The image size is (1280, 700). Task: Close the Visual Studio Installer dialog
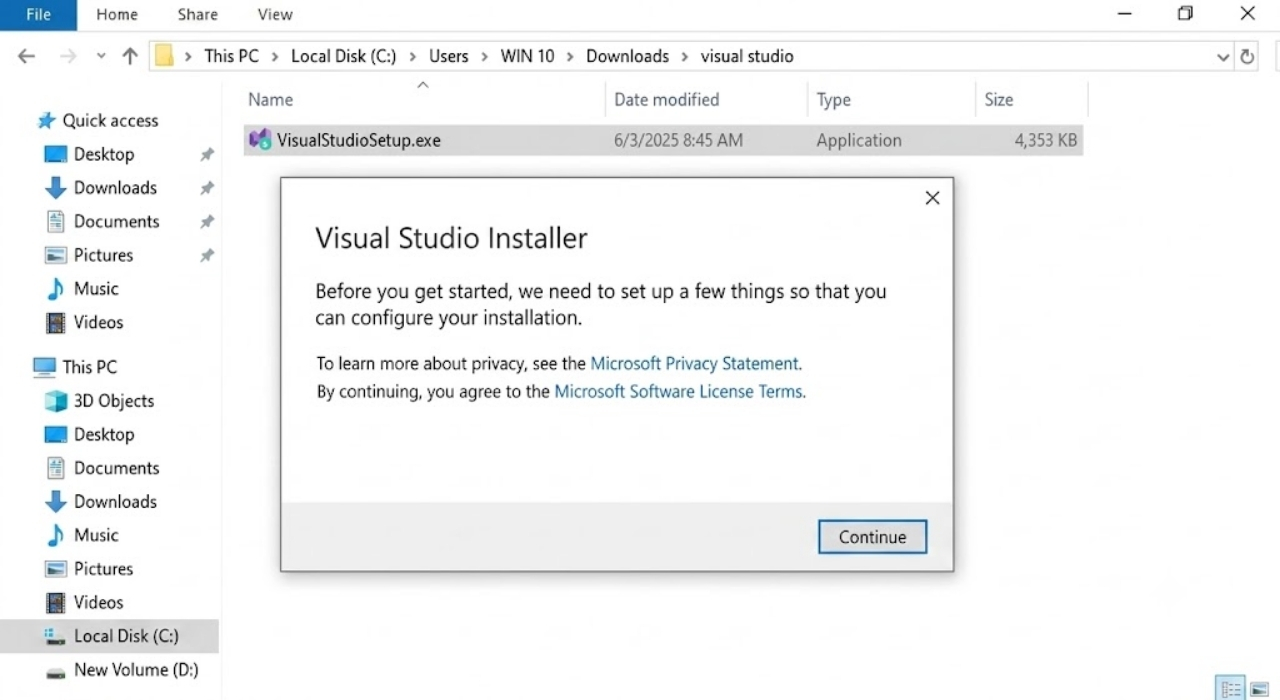(932, 198)
